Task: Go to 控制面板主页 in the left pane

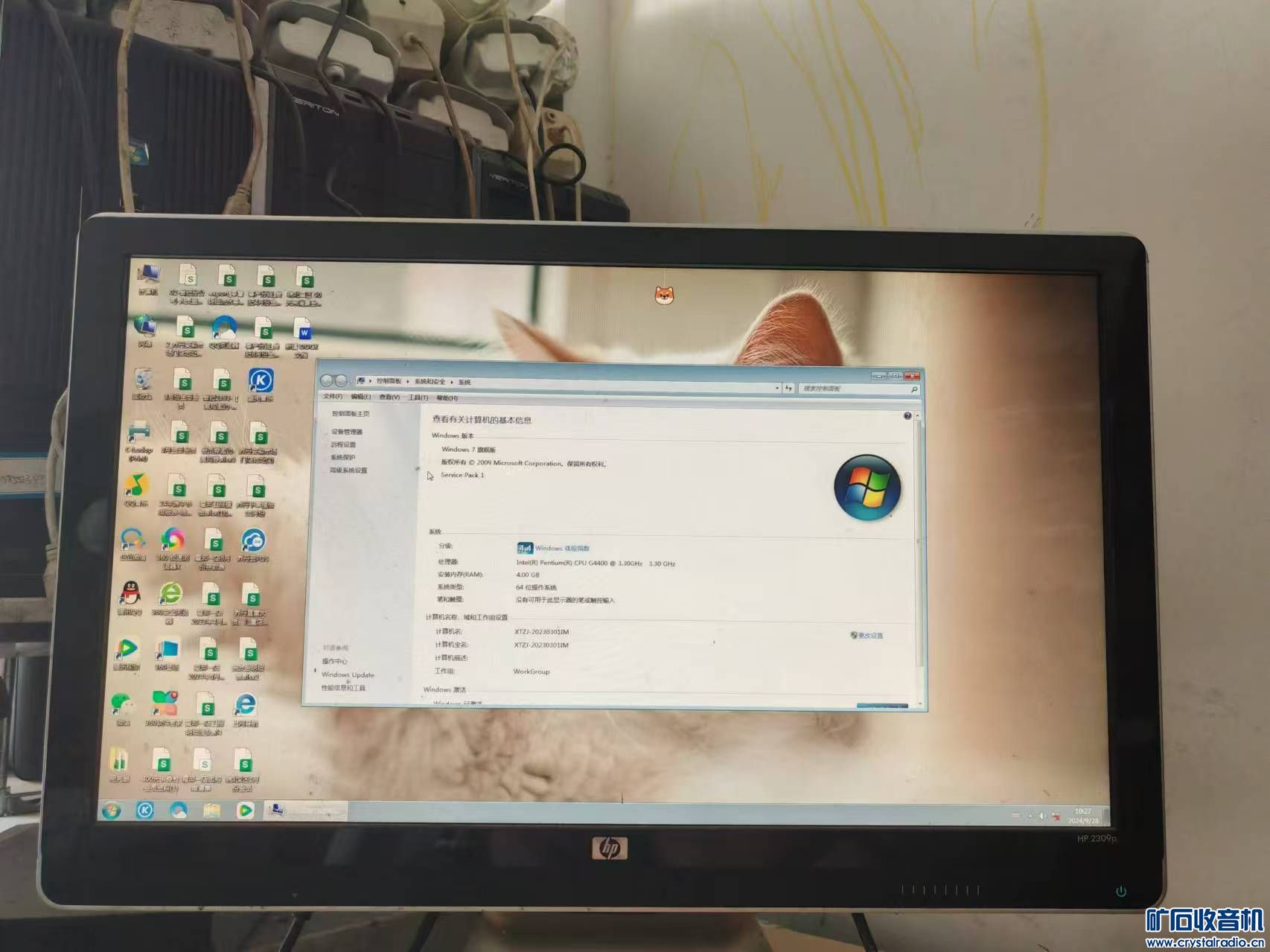Action: (x=350, y=413)
